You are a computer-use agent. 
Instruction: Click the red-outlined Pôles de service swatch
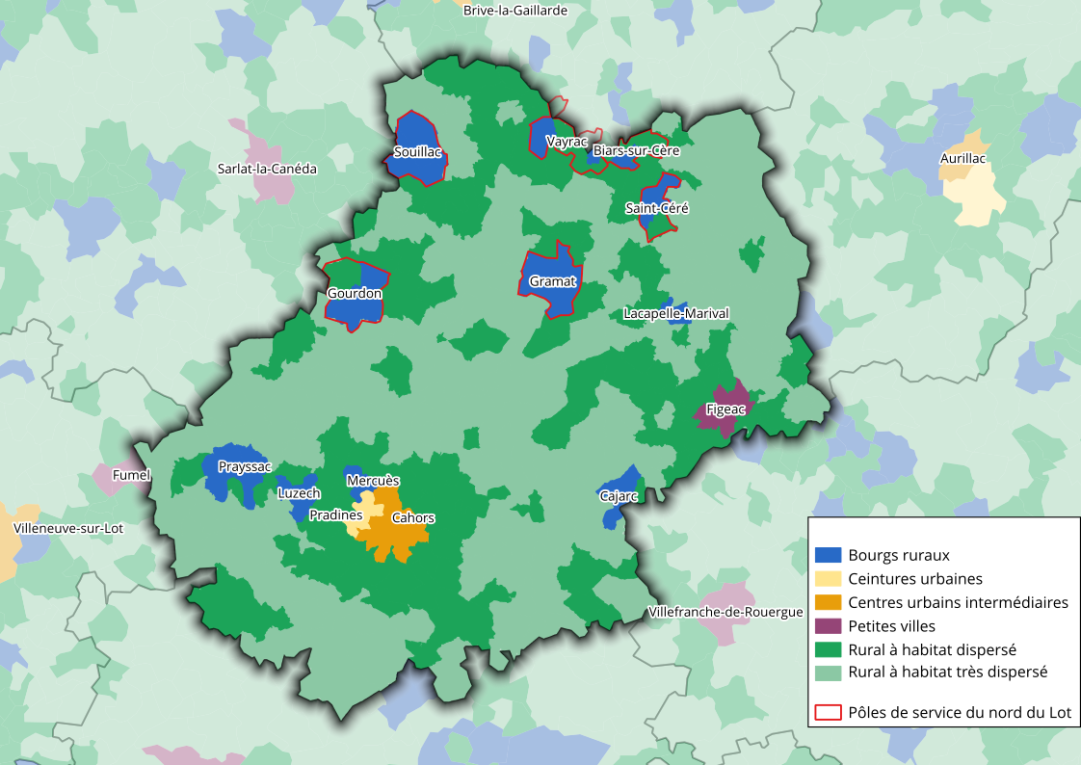pyautogui.click(x=827, y=713)
